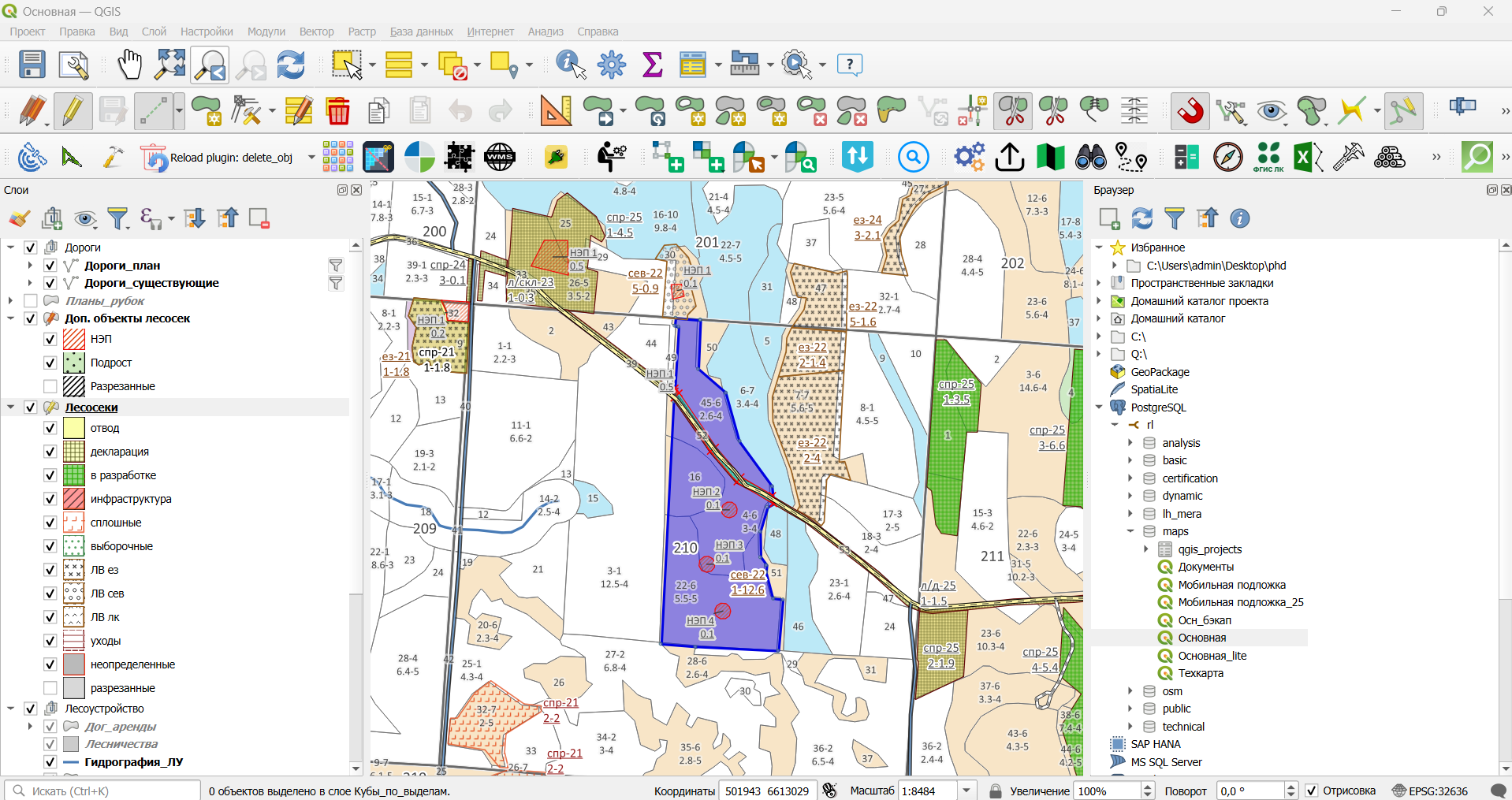Click the в разработке green swatch
This screenshot has height=800, width=1512.
point(73,475)
